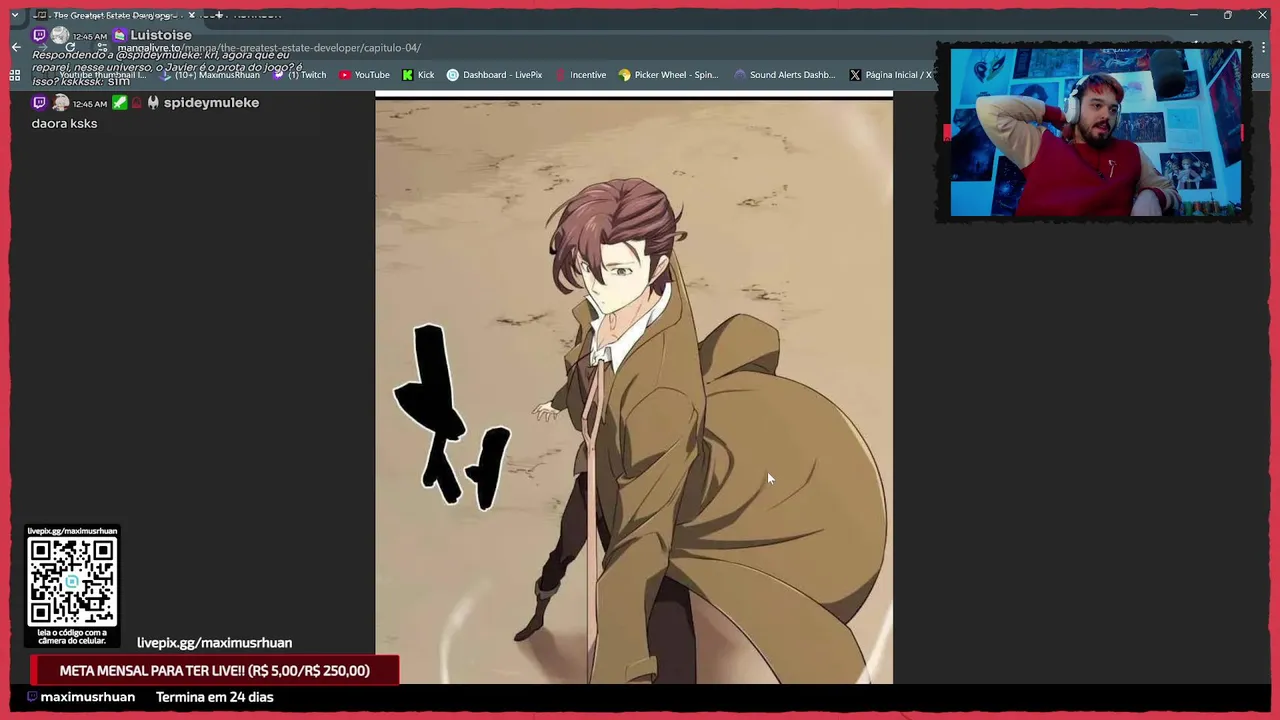Restore the browser window size
The height and width of the screenshot is (720, 1280).
pyautogui.click(x=1227, y=15)
